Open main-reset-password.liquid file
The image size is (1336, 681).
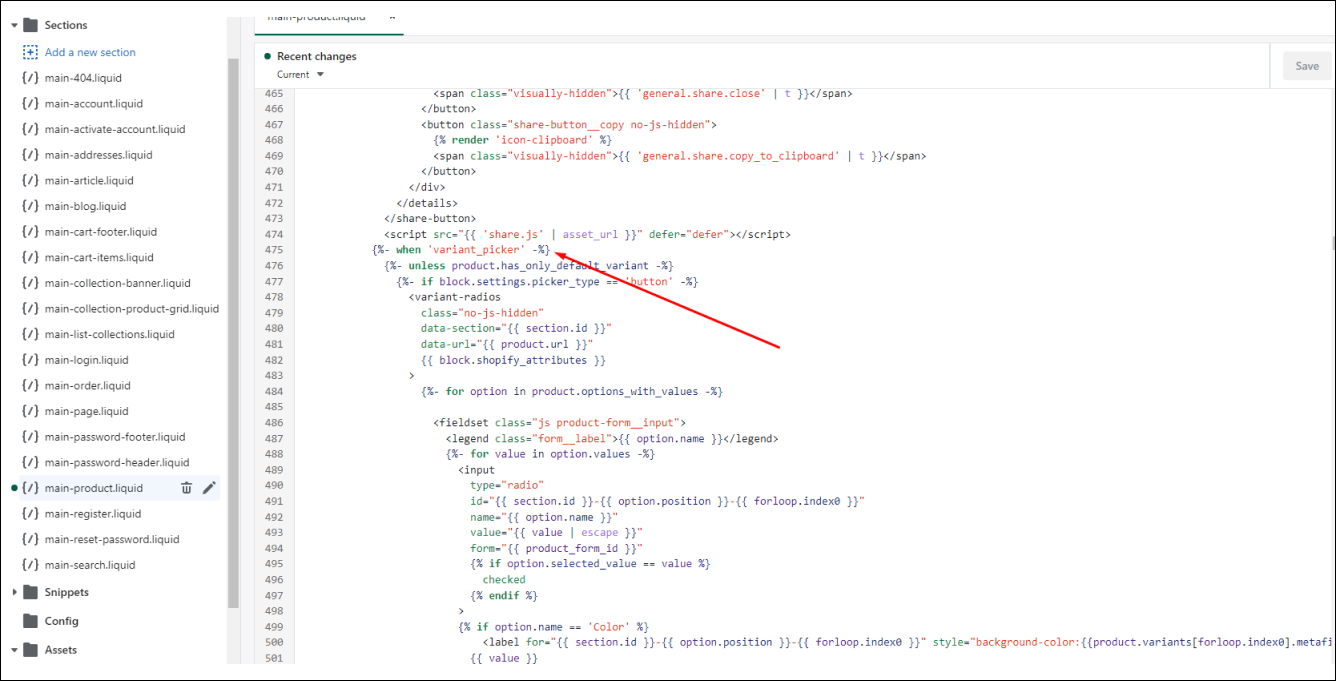click(112, 539)
